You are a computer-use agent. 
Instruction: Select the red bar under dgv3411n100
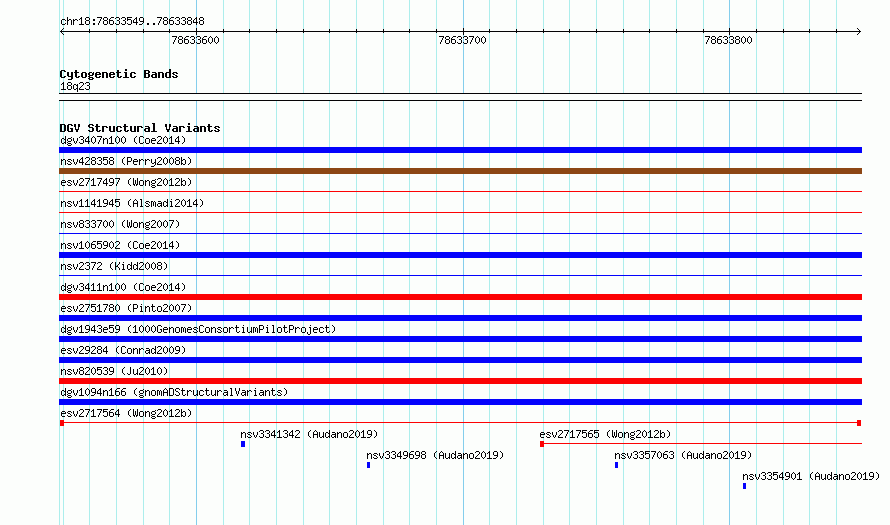pyautogui.click(x=460, y=297)
